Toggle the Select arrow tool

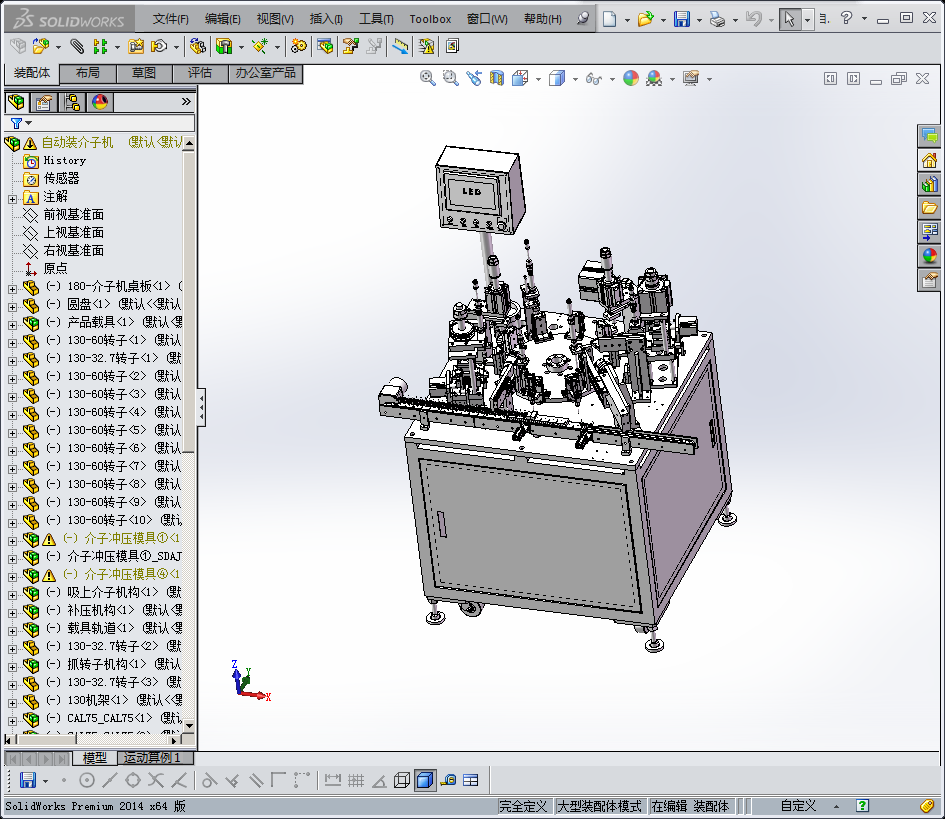[x=789, y=19]
